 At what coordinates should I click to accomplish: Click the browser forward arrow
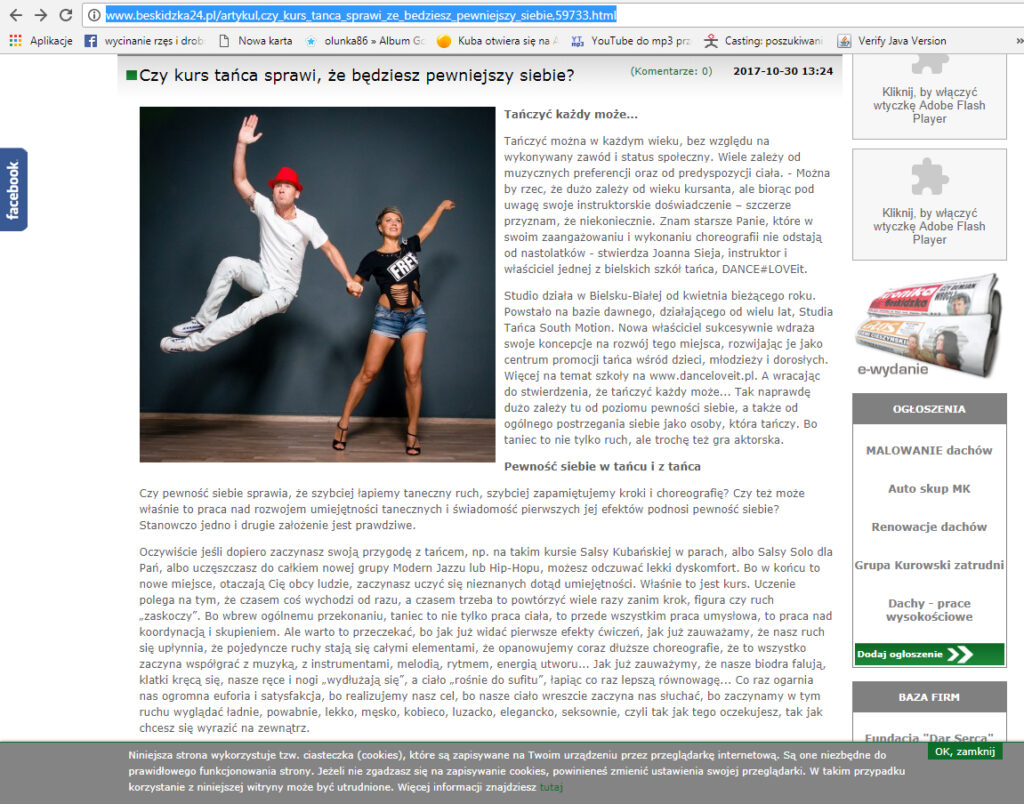(40, 15)
